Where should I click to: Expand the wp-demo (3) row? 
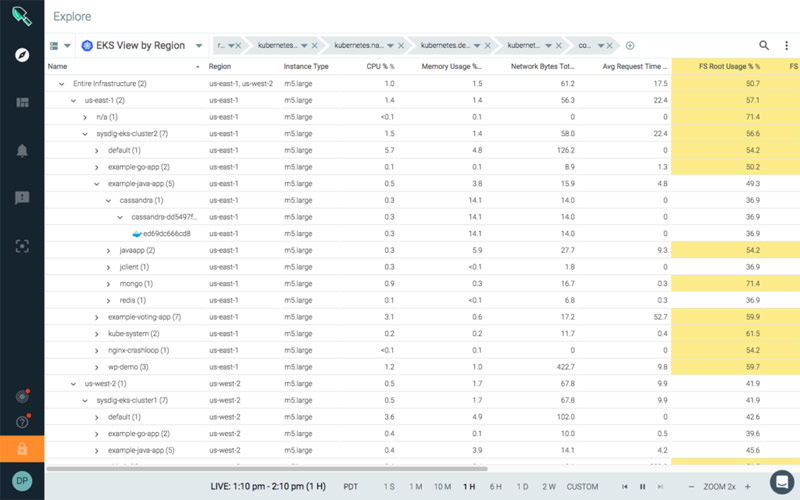(x=97, y=367)
